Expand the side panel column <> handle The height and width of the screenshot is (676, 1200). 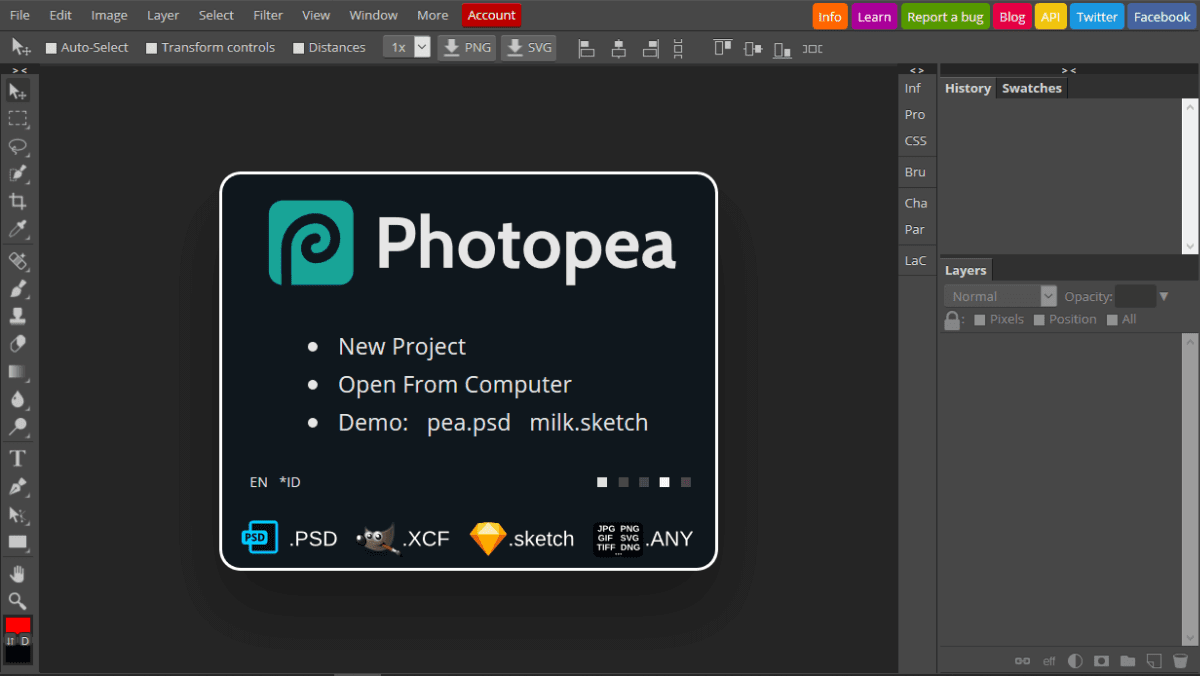pos(917,70)
